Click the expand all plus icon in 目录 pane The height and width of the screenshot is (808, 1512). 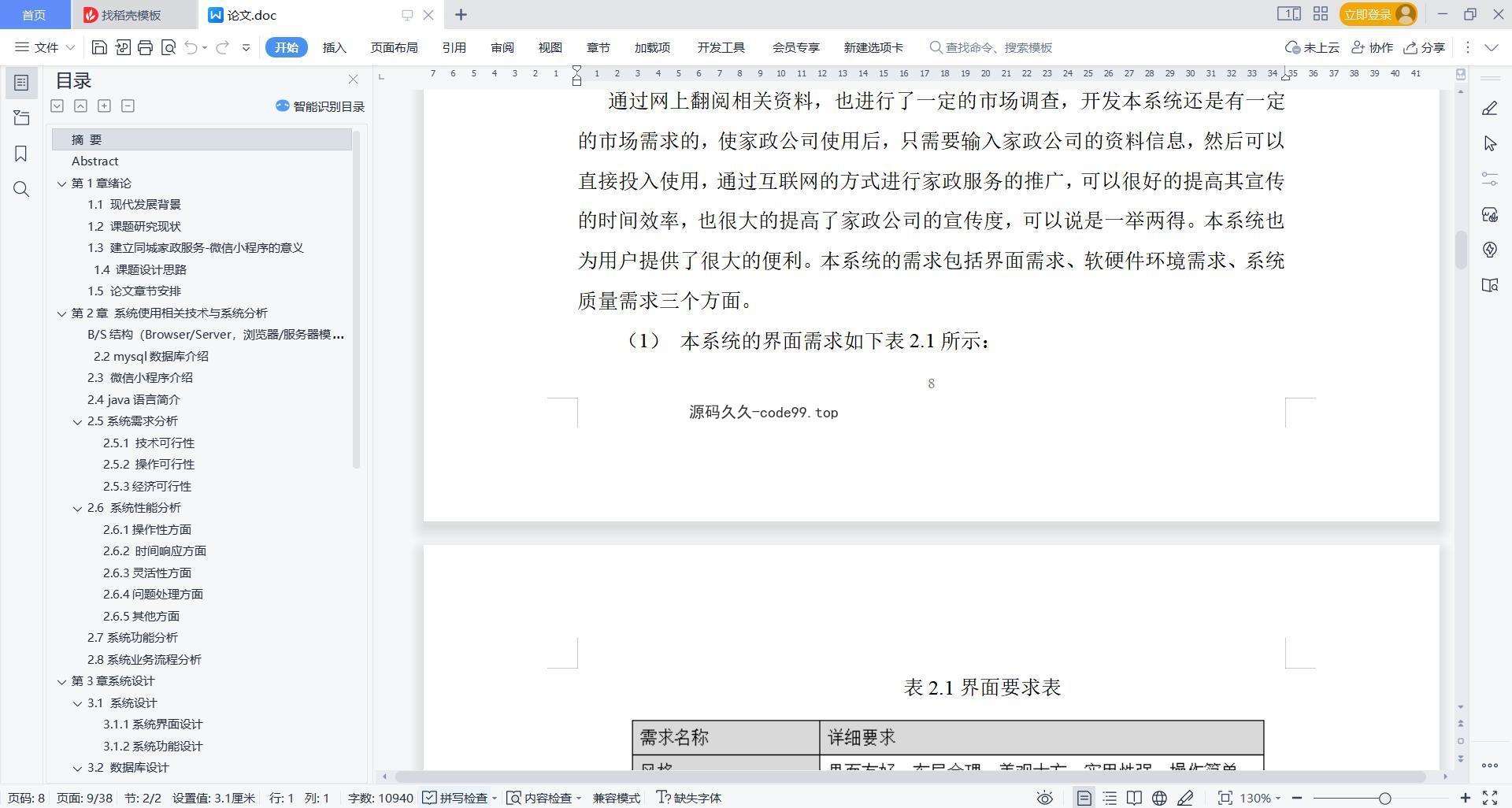pyautogui.click(x=104, y=106)
